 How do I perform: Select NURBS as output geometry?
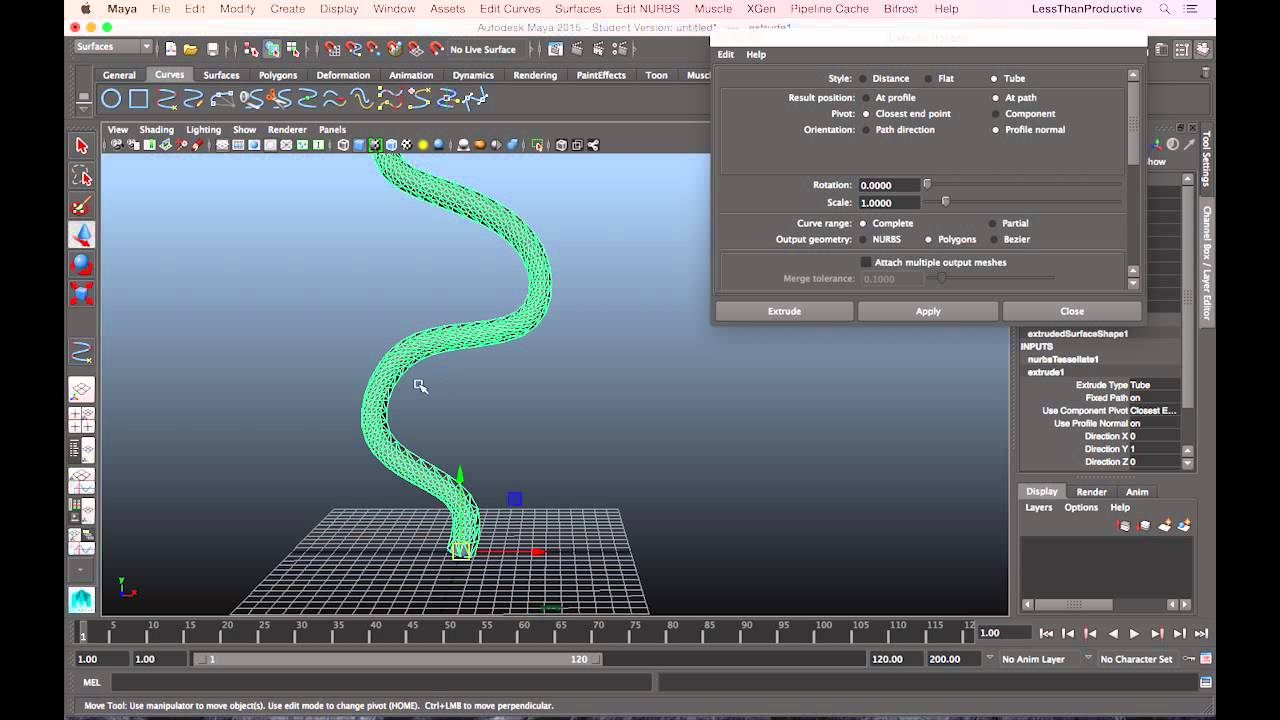pos(862,240)
